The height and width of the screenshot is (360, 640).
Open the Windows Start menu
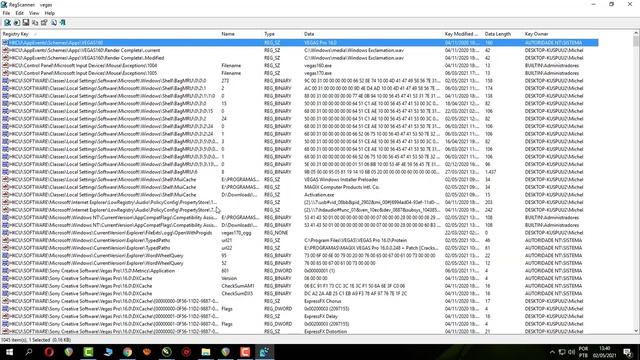coord(9,352)
